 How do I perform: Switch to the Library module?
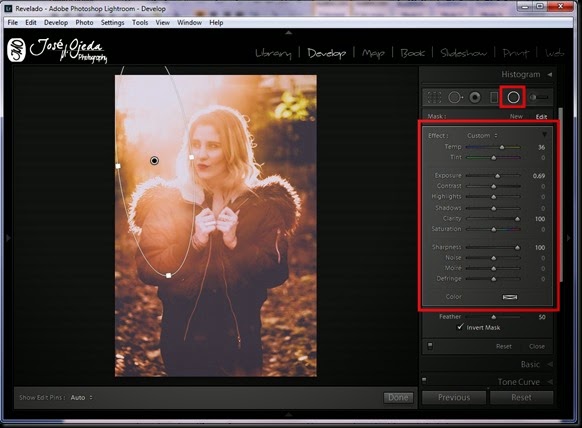tap(273, 53)
